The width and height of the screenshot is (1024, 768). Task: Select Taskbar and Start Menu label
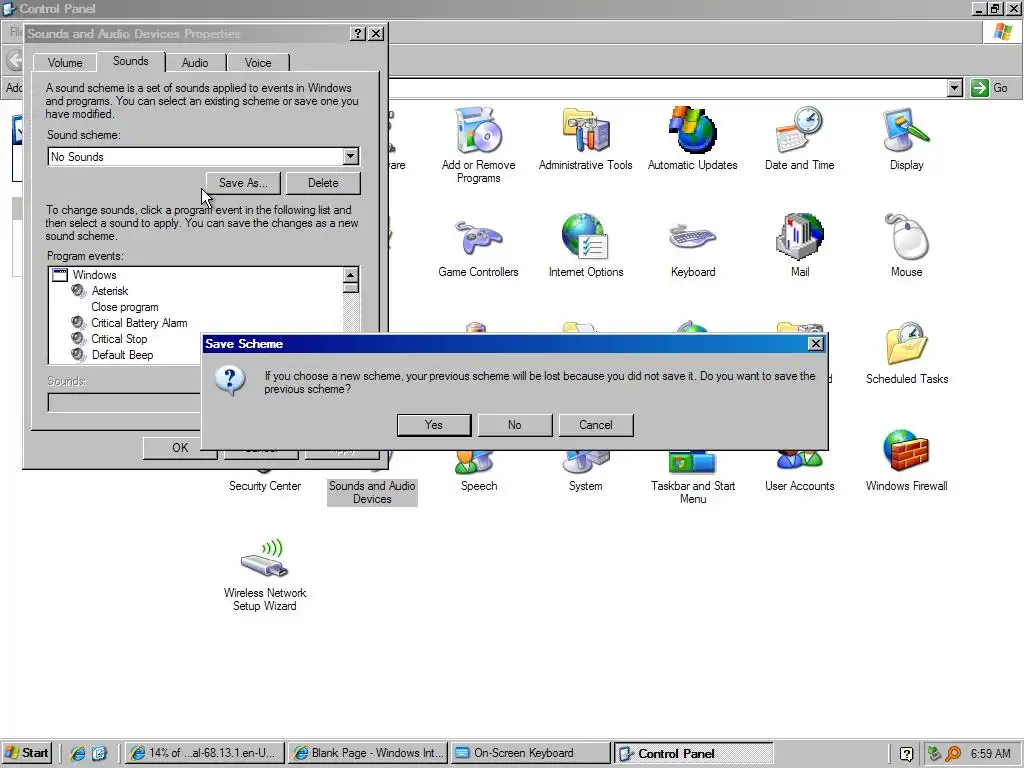point(693,492)
